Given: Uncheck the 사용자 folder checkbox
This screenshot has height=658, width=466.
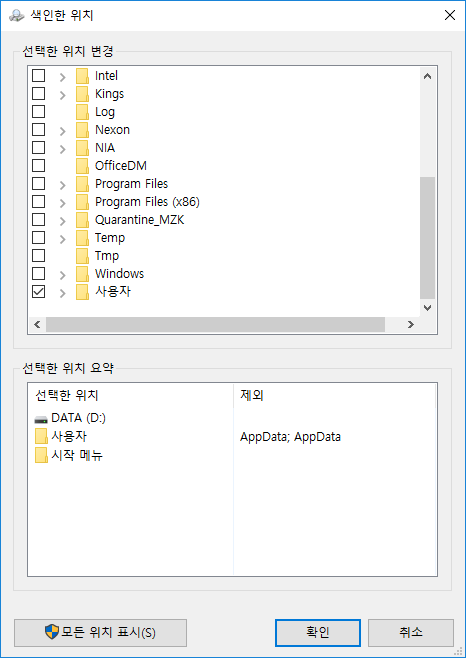Looking at the screenshot, I should [39, 292].
